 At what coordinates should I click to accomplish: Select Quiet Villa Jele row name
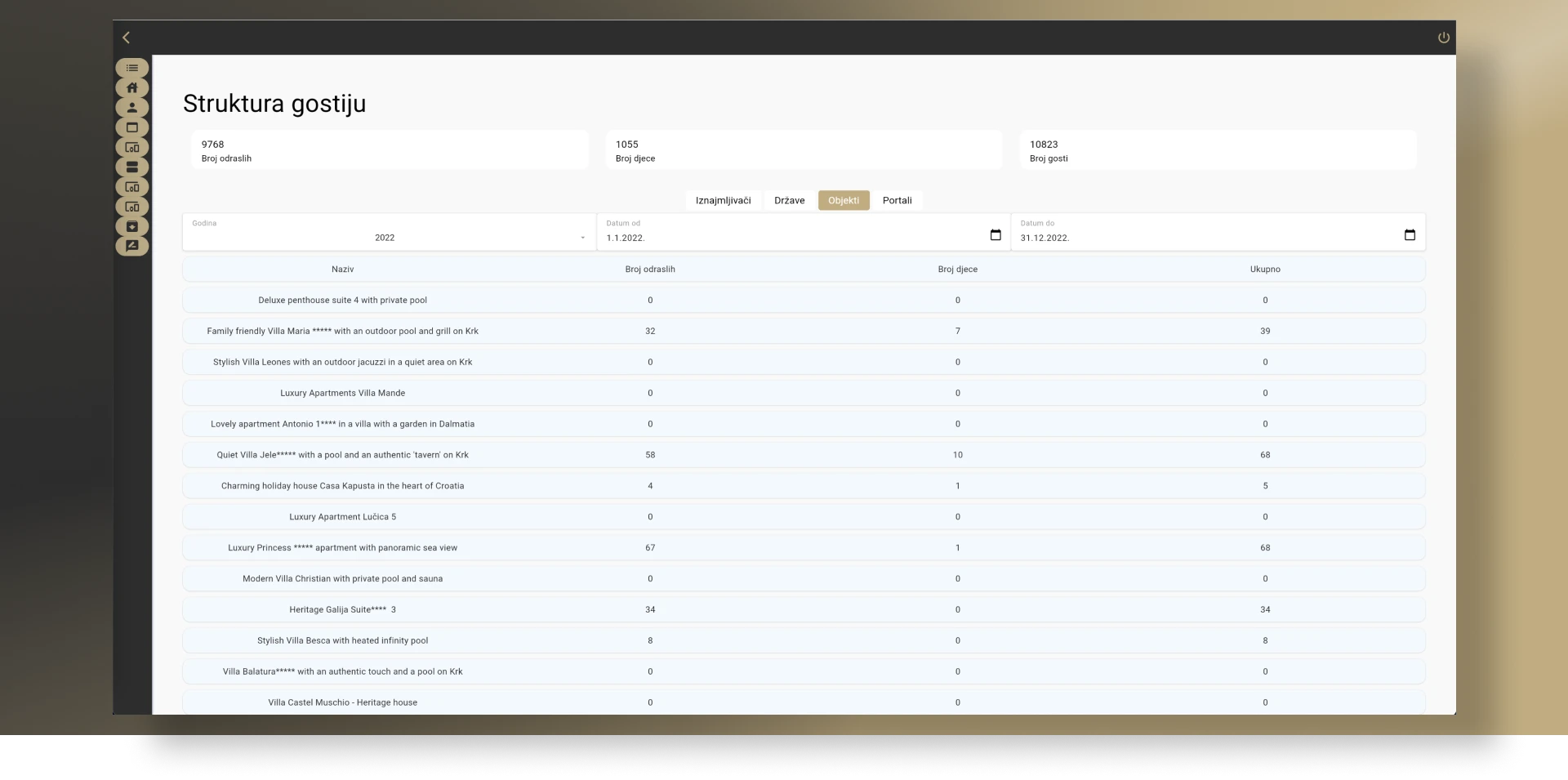pyautogui.click(x=343, y=455)
